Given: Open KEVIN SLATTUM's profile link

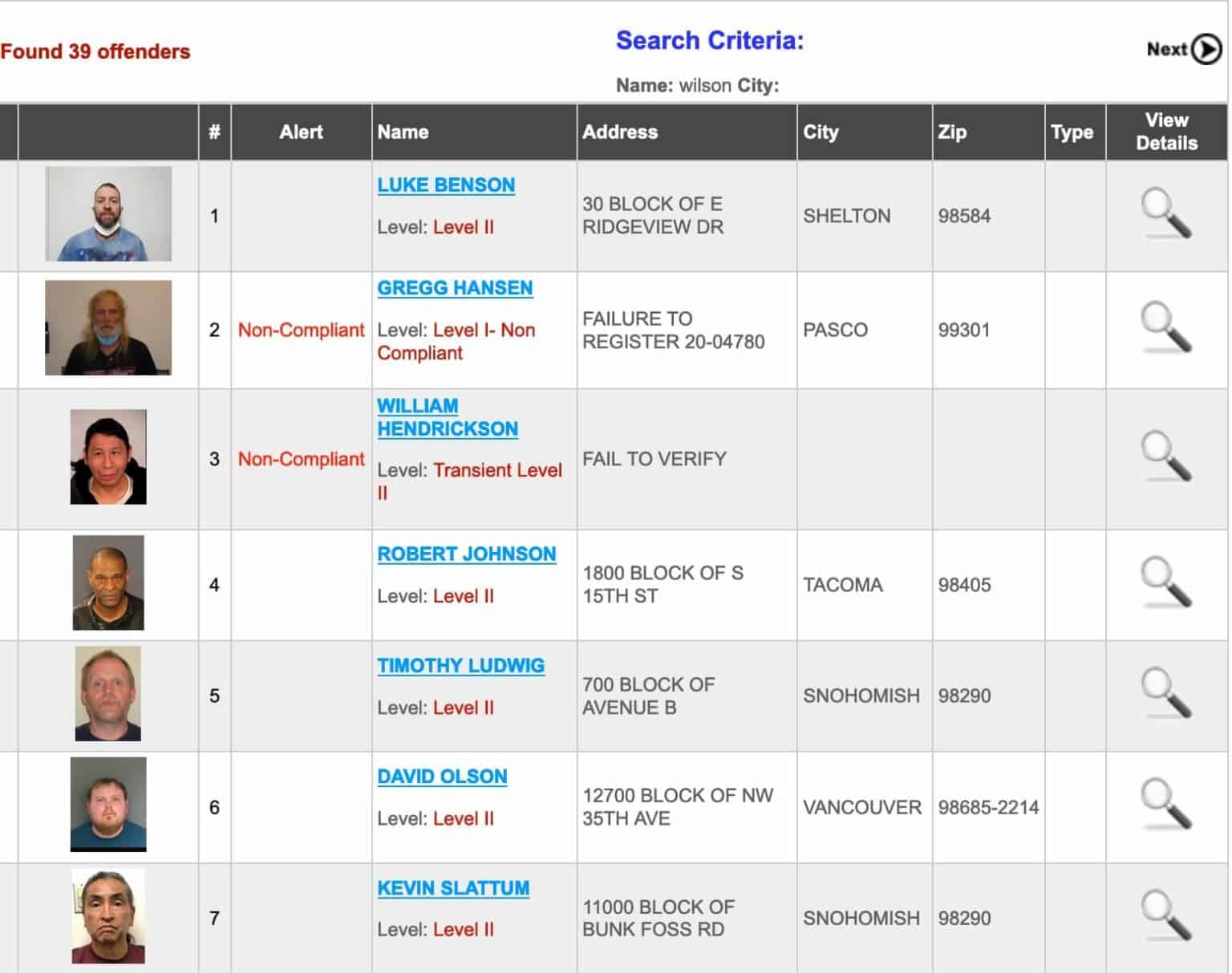Looking at the screenshot, I should point(453,887).
